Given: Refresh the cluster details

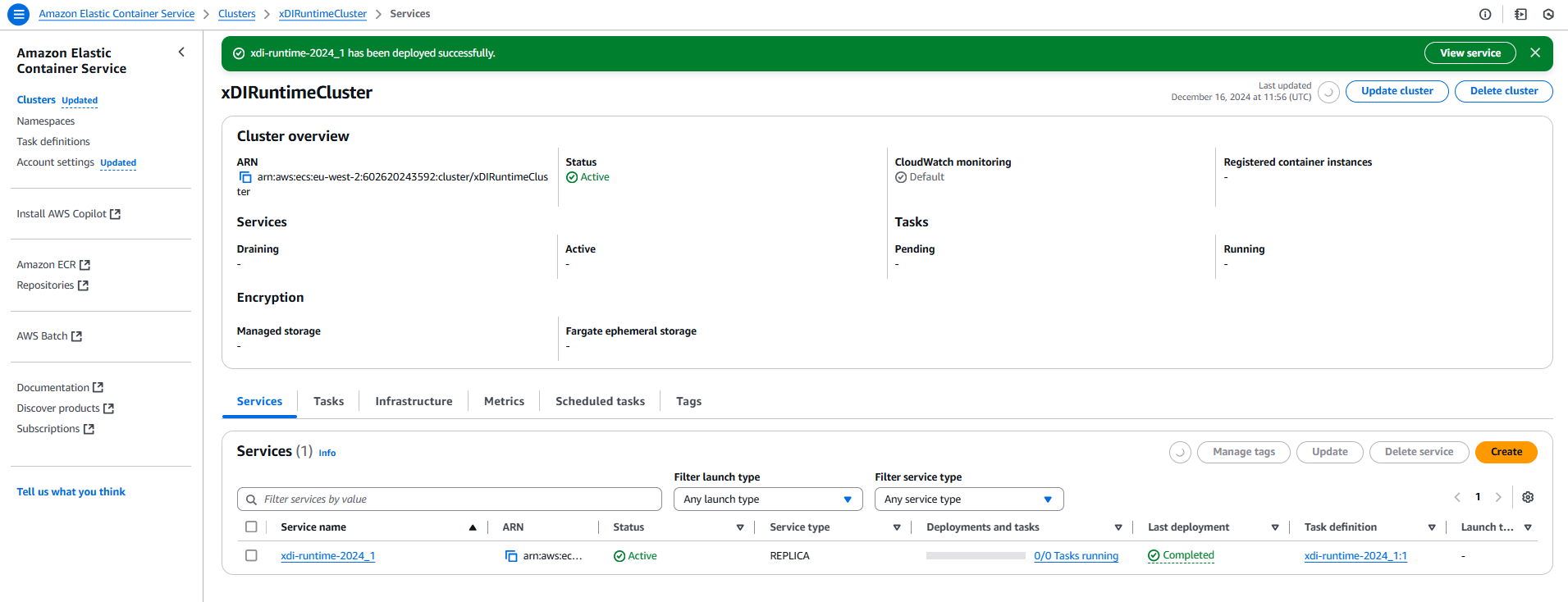Looking at the screenshot, I should click(x=1328, y=92).
